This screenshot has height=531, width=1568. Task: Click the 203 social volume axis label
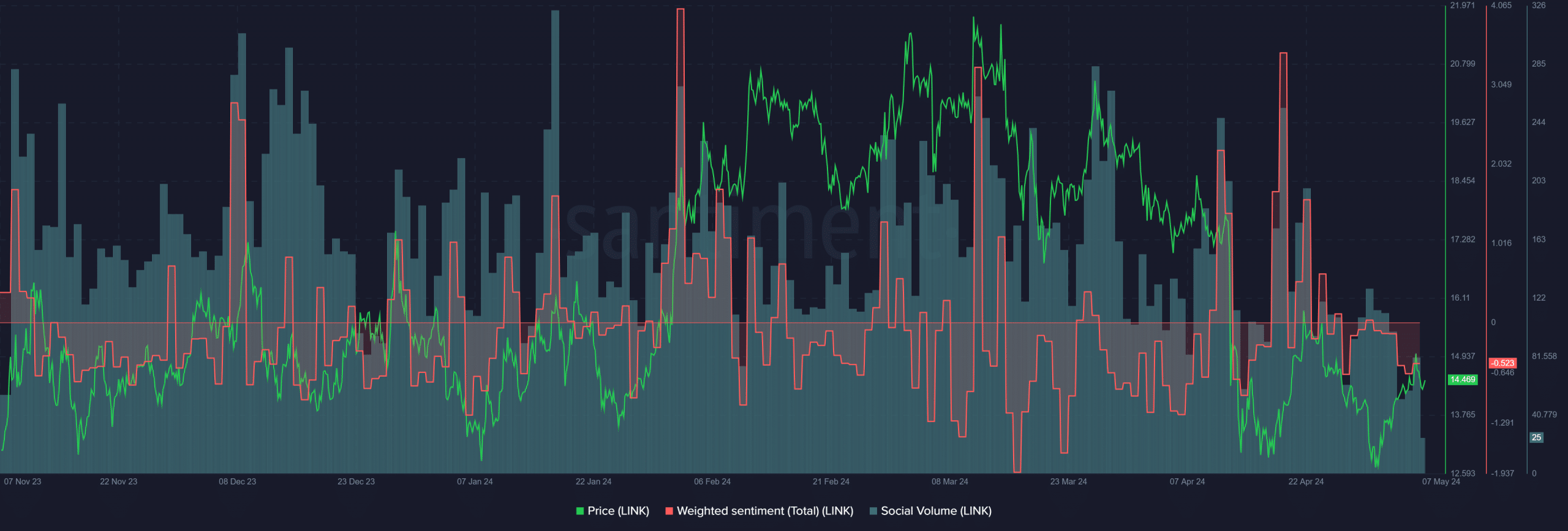1539,181
